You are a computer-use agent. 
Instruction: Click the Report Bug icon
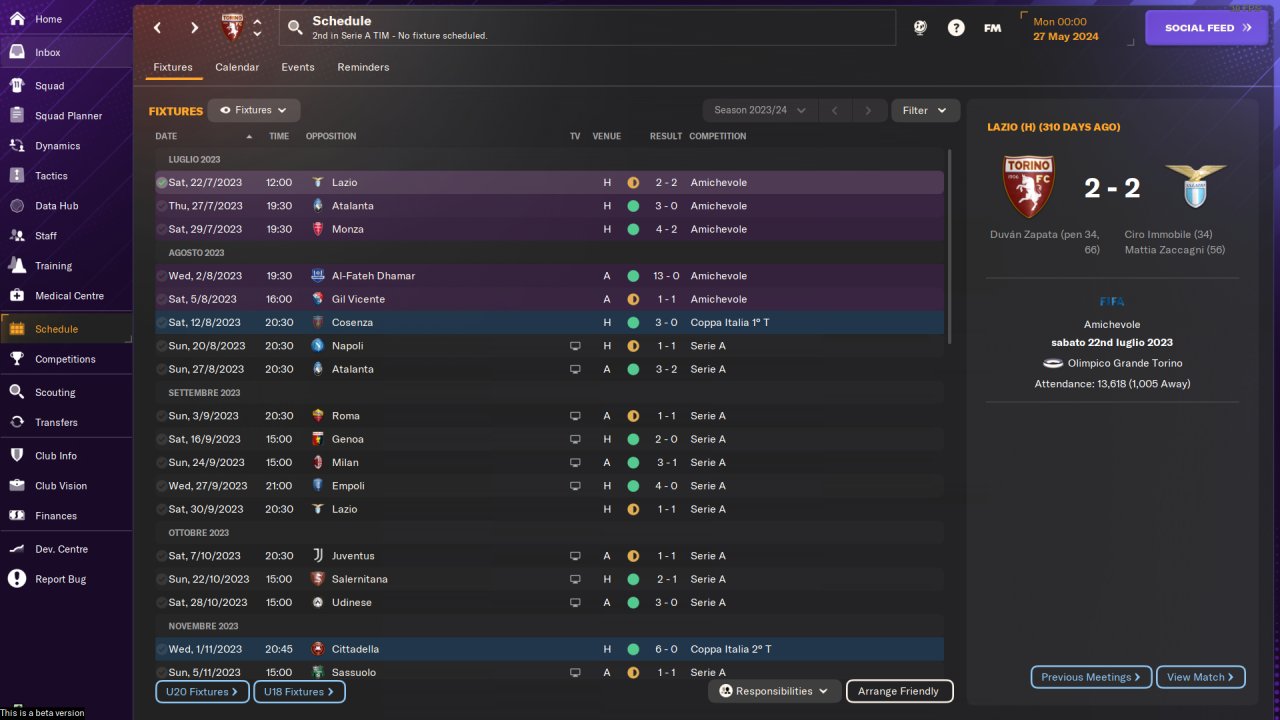[x=17, y=579]
